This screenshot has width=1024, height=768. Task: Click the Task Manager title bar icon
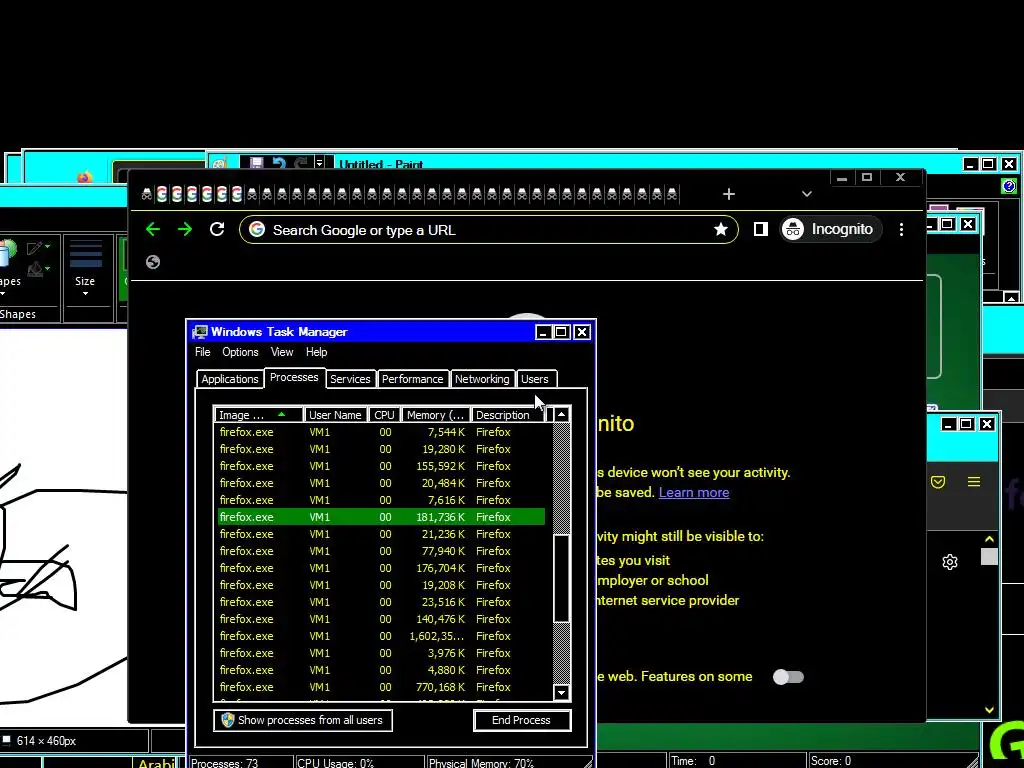(x=200, y=332)
